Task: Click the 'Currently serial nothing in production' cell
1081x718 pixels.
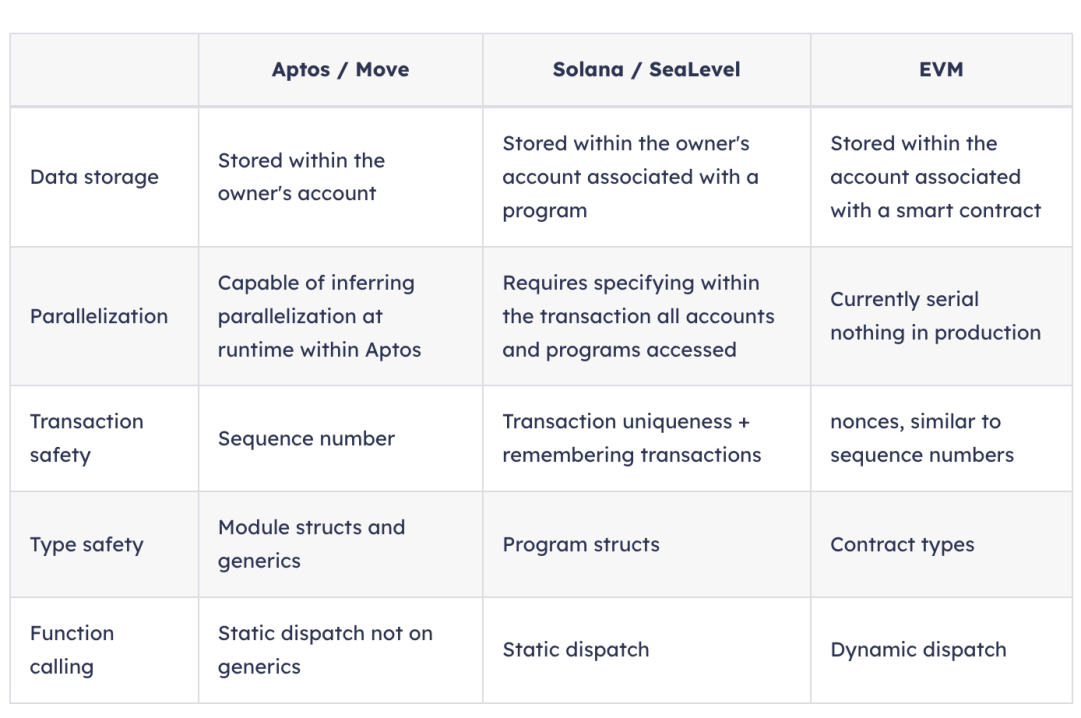Action: (941, 316)
